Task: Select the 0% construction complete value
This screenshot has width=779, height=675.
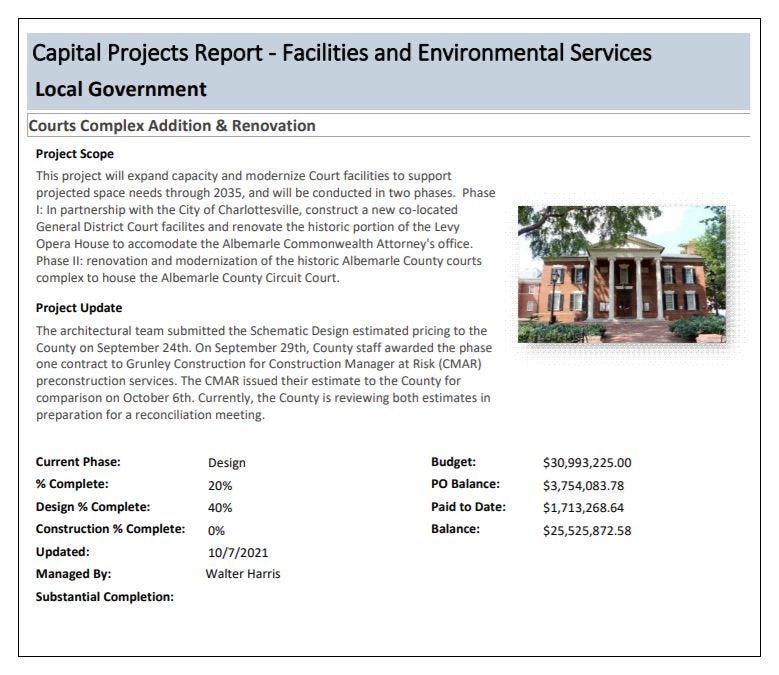Action: (216, 531)
